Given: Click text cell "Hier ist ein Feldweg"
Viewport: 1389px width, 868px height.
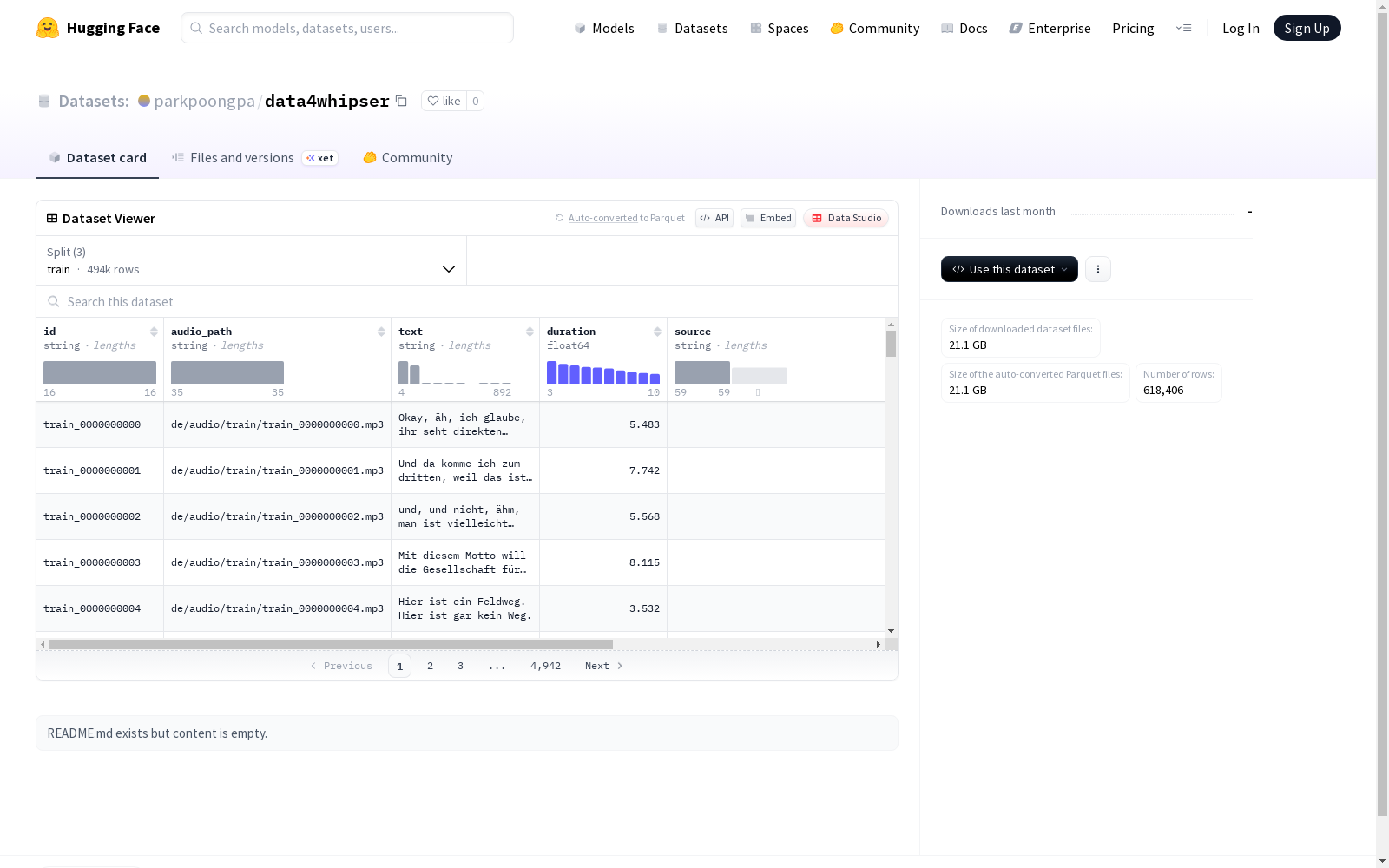Looking at the screenshot, I should [x=465, y=608].
